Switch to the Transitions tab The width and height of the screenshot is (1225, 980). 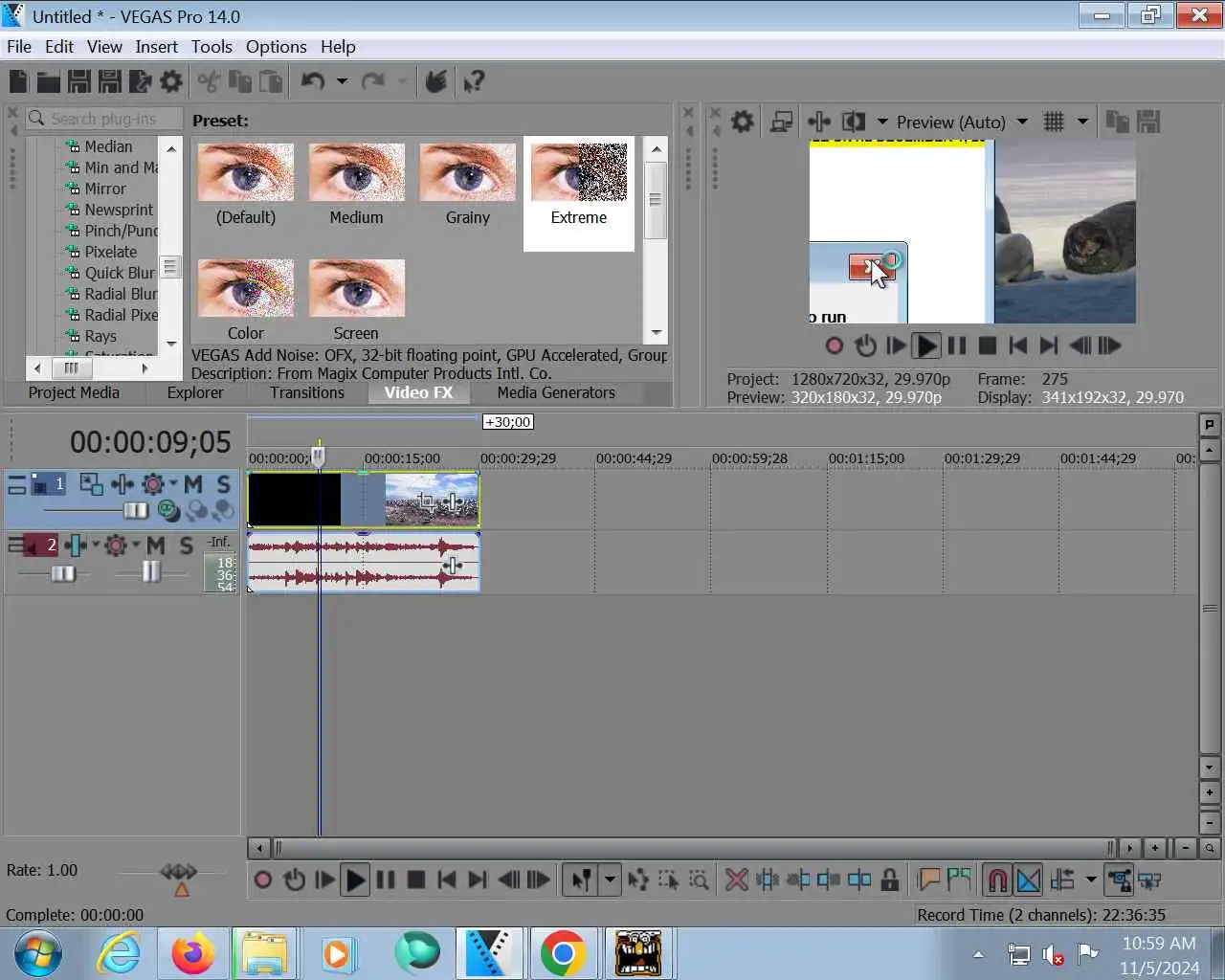point(306,392)
